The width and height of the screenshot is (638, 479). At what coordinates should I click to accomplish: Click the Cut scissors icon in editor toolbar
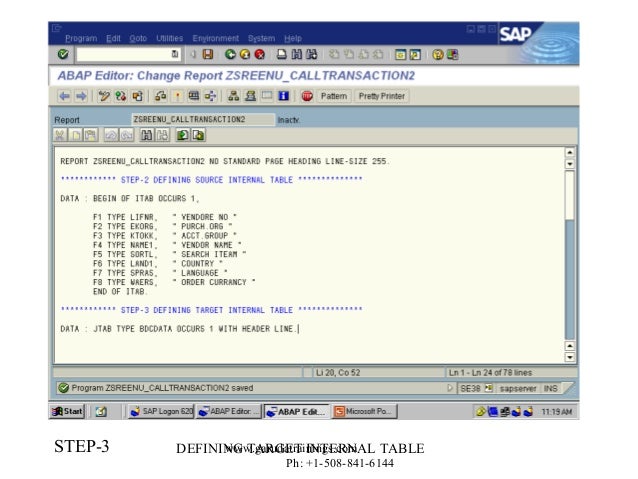tap(59, 135)
